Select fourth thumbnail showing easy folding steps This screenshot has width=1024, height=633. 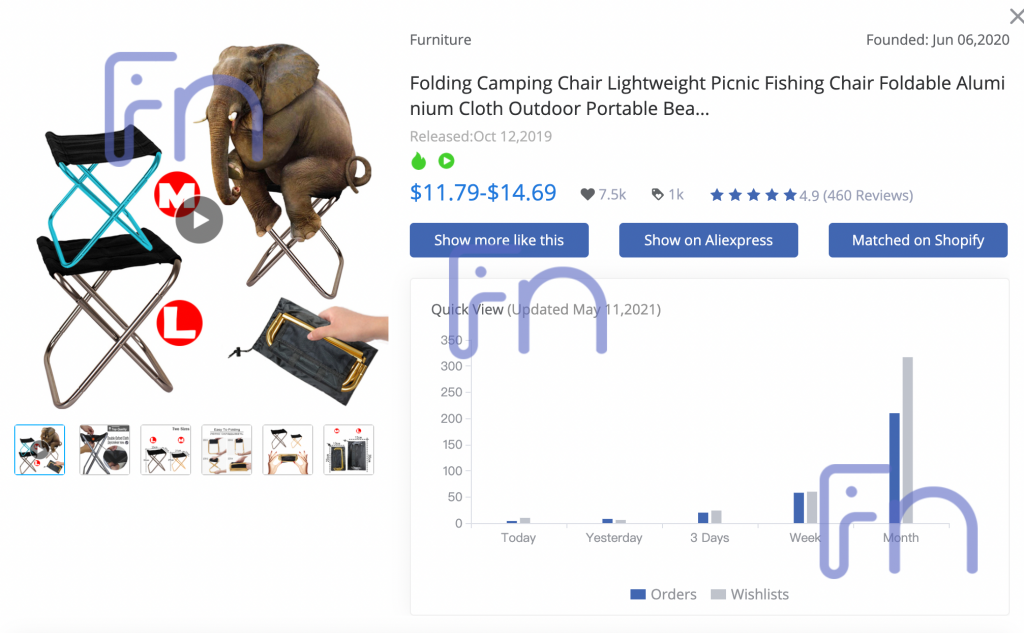227,449
